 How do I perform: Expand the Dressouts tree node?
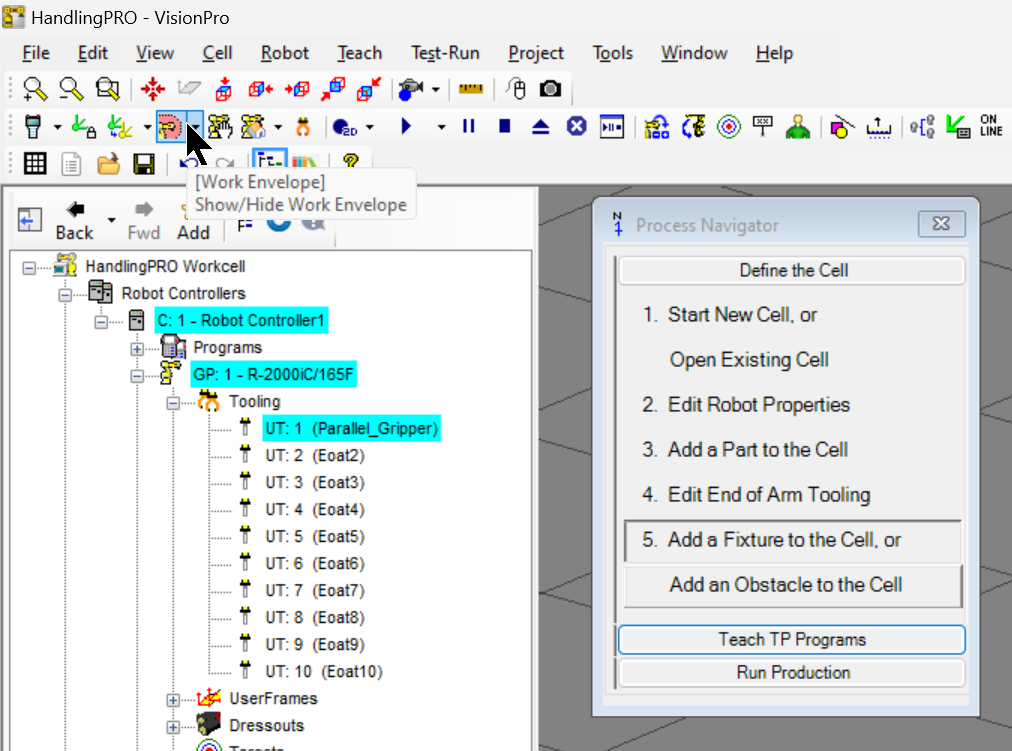tap(173, 726)
